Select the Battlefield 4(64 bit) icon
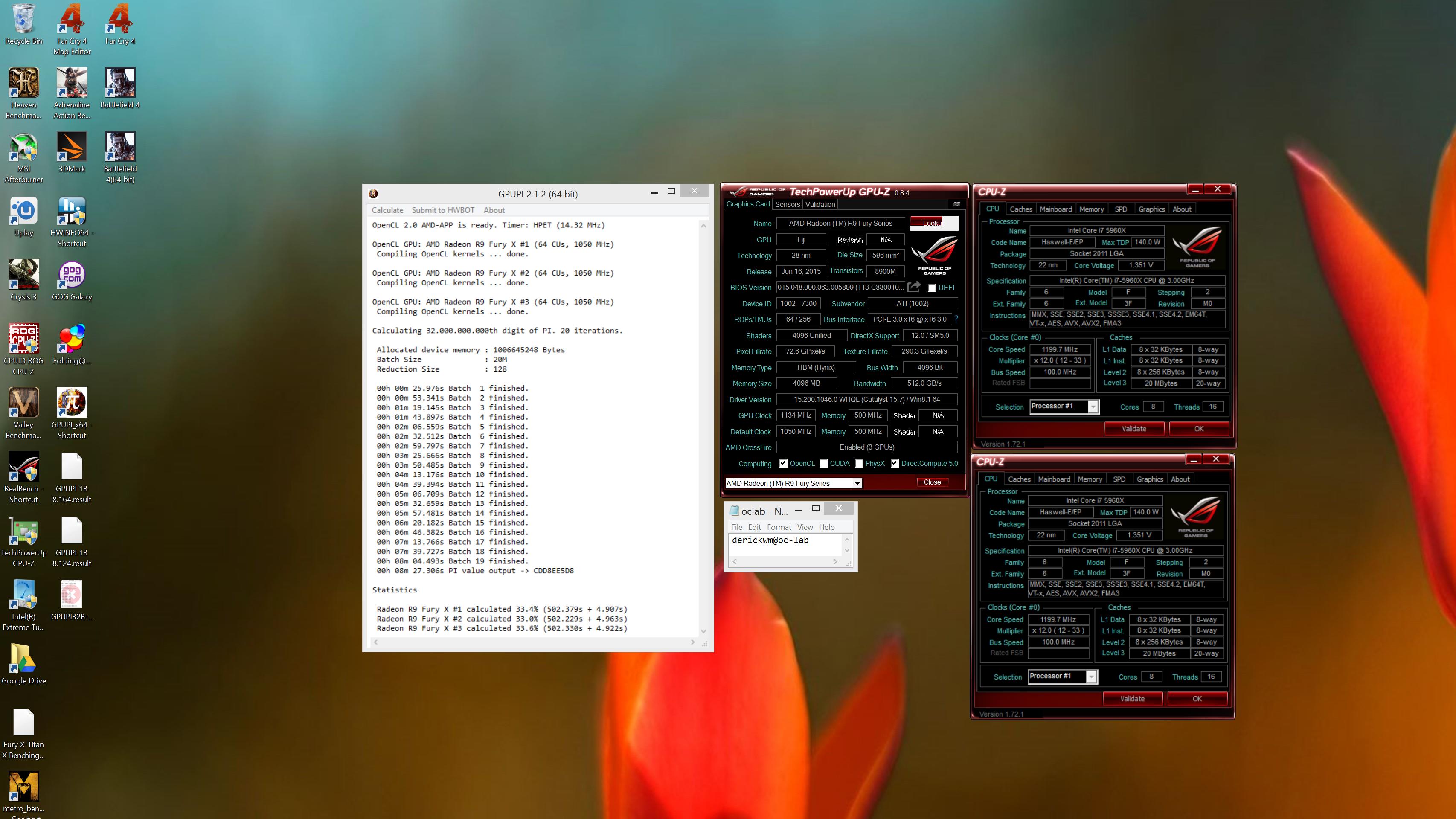 coord(120,157)
